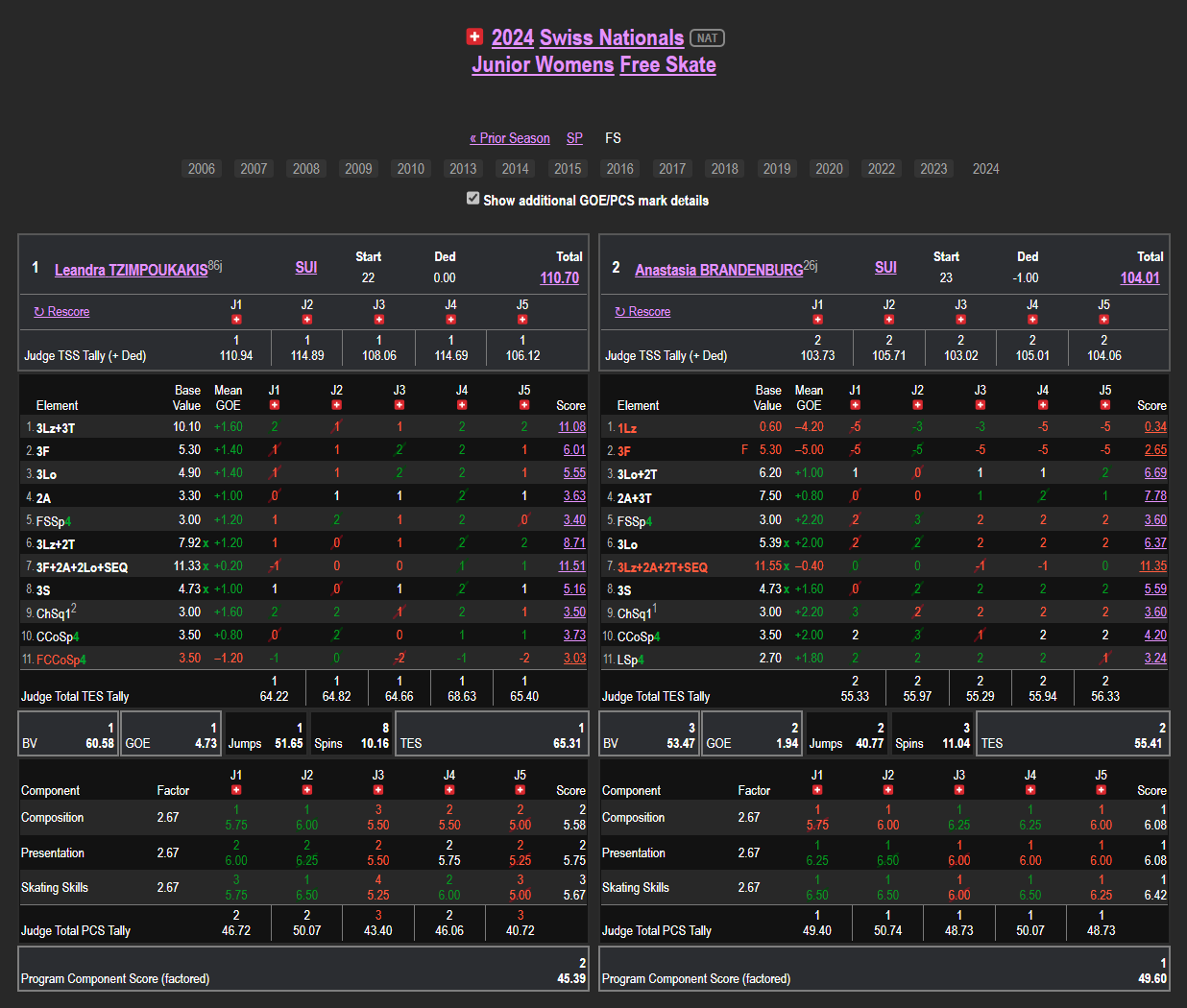The image size is (1187, 1008).
Task: Rescore Tzimpoukakis's program
Action: (x=61, y=312)
